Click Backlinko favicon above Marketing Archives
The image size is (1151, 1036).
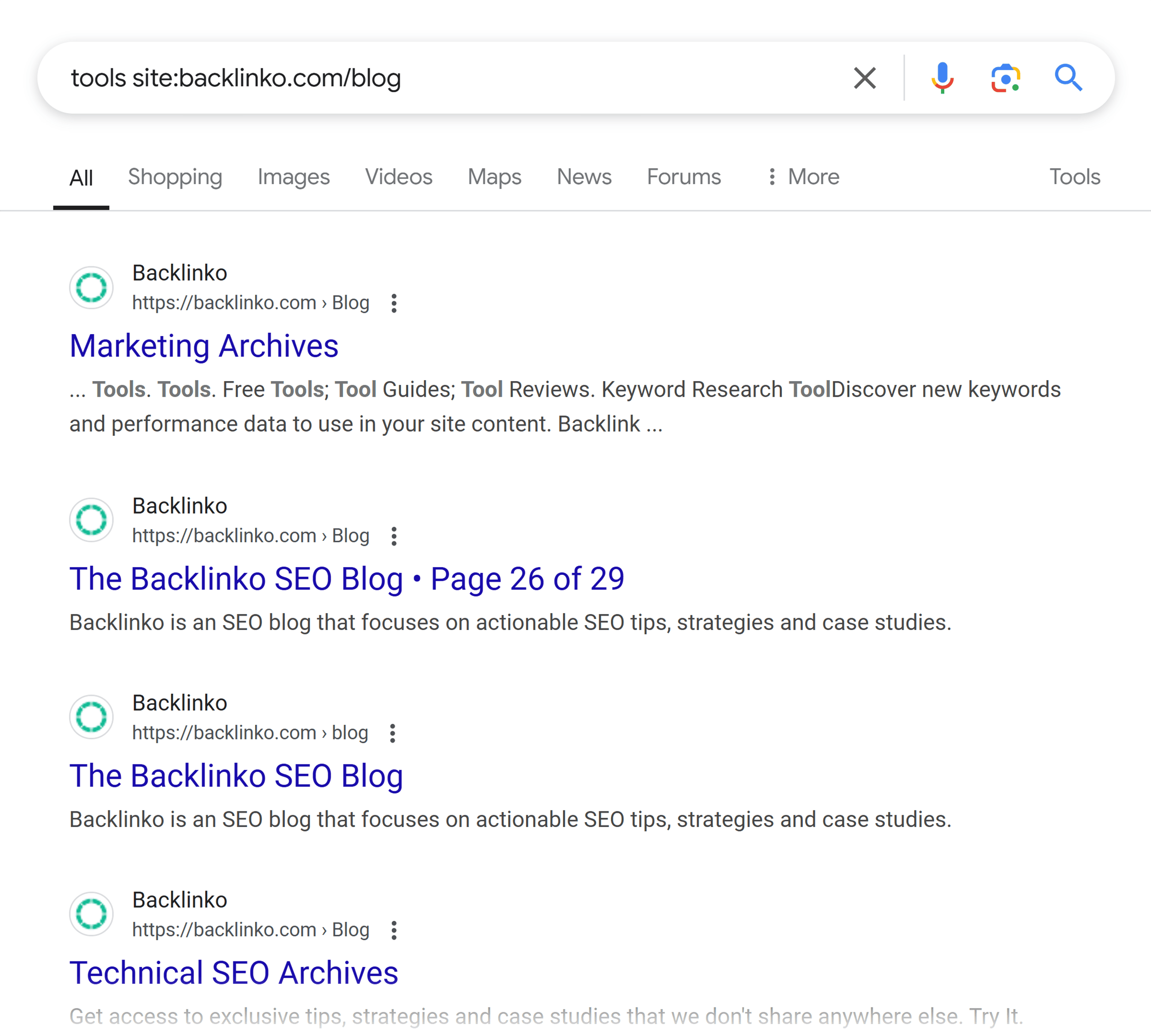click(x=91, y=288)
